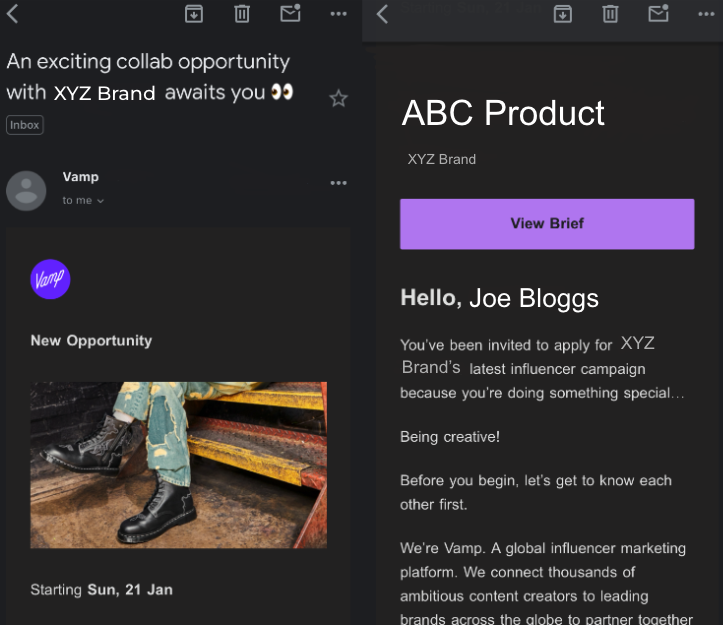Click the View Brief button
The width and height of the screenshot is (723, 625).
click(x=547, y=224)
